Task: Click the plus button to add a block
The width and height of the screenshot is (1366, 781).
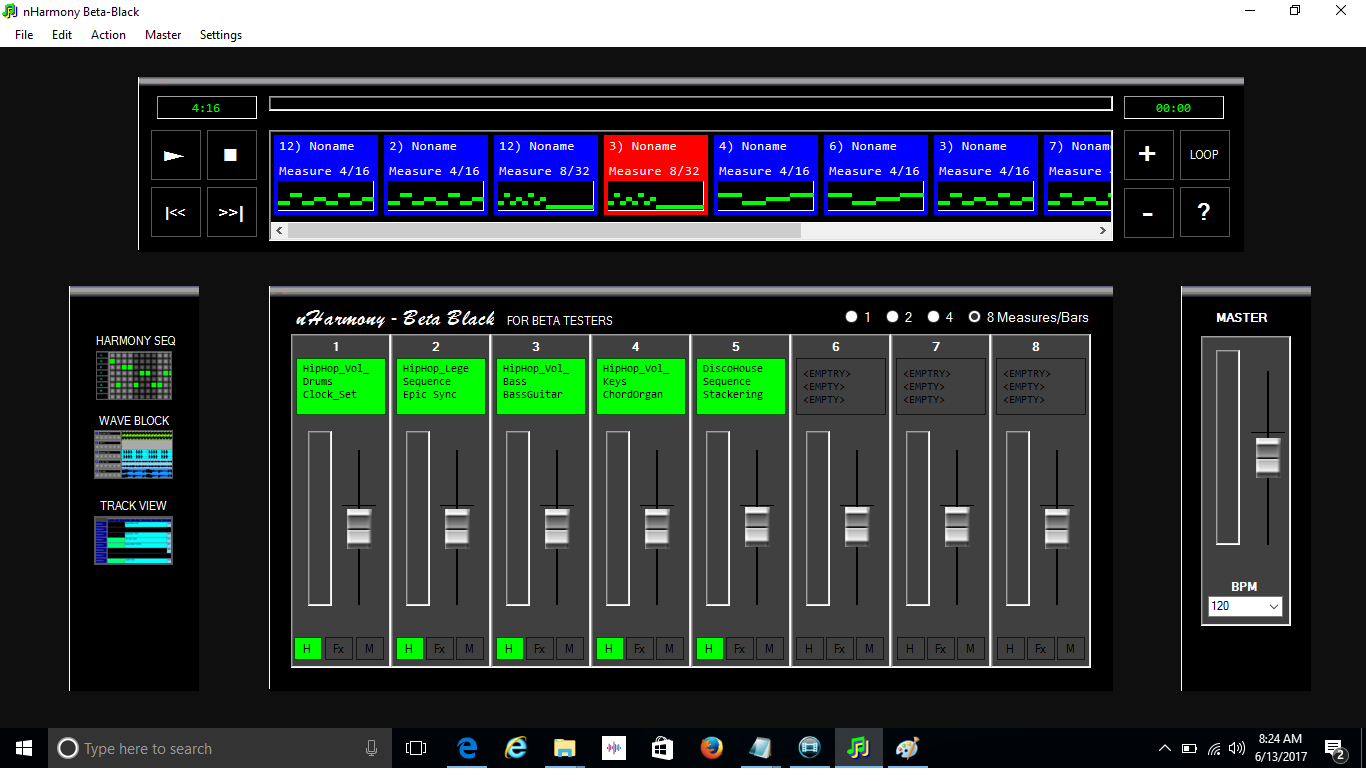Action: tap(1148, 155)
